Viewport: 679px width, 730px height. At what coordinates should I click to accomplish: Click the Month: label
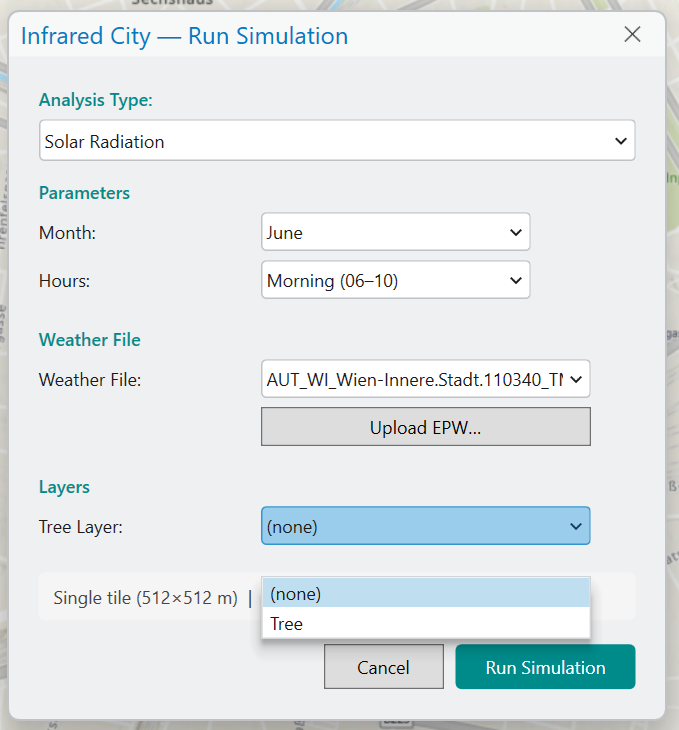coord(68,233)
